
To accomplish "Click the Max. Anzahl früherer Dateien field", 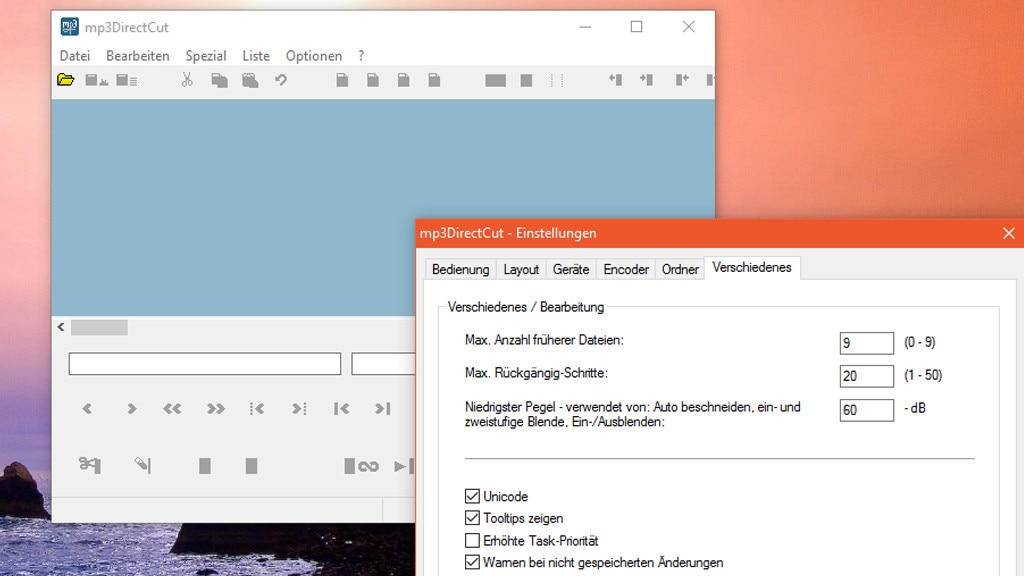I will pyautogui.click(x=867, y=343).
